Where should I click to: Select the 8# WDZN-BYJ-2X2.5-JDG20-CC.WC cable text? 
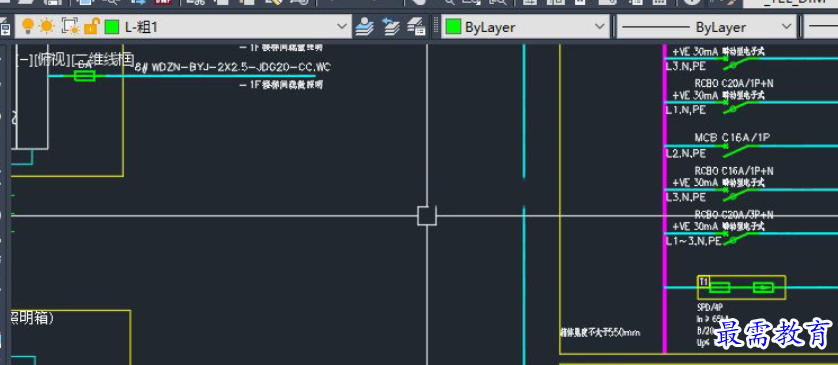pyautogui.click(x=232, y=68)
